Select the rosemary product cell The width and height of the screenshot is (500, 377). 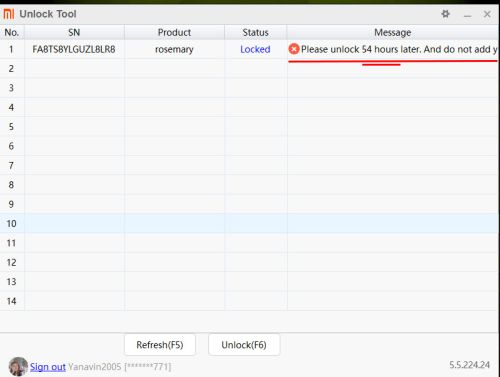tap(174, 49)
